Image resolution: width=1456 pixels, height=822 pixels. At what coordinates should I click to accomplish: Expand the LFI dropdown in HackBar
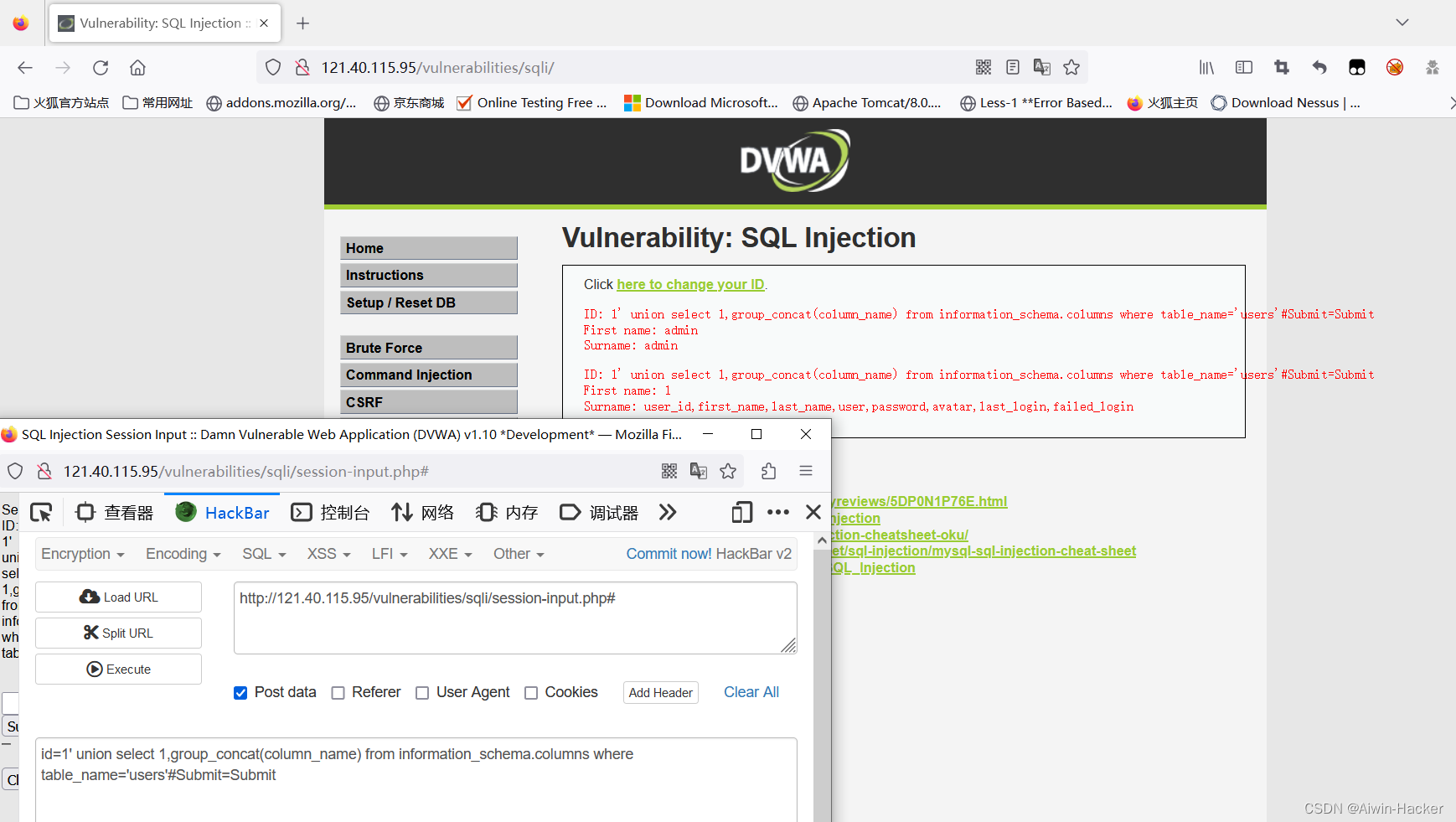coord(390,554)
